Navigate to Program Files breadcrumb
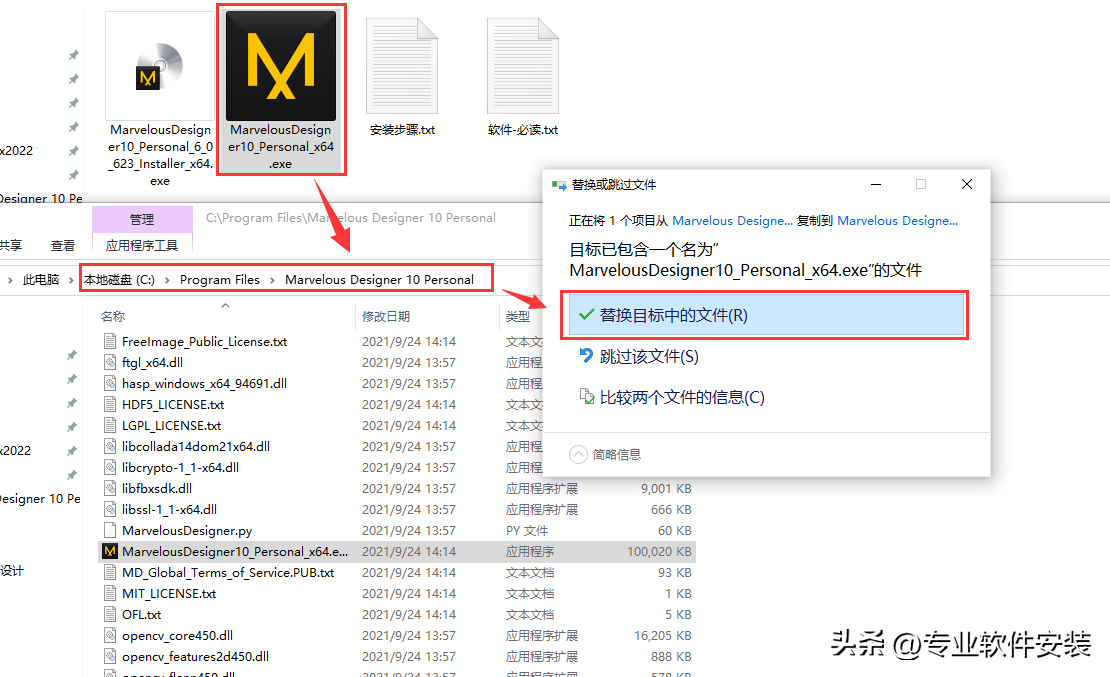Image resolution: width=1110 pixels, height=677 pixels. tap(219, 280)
